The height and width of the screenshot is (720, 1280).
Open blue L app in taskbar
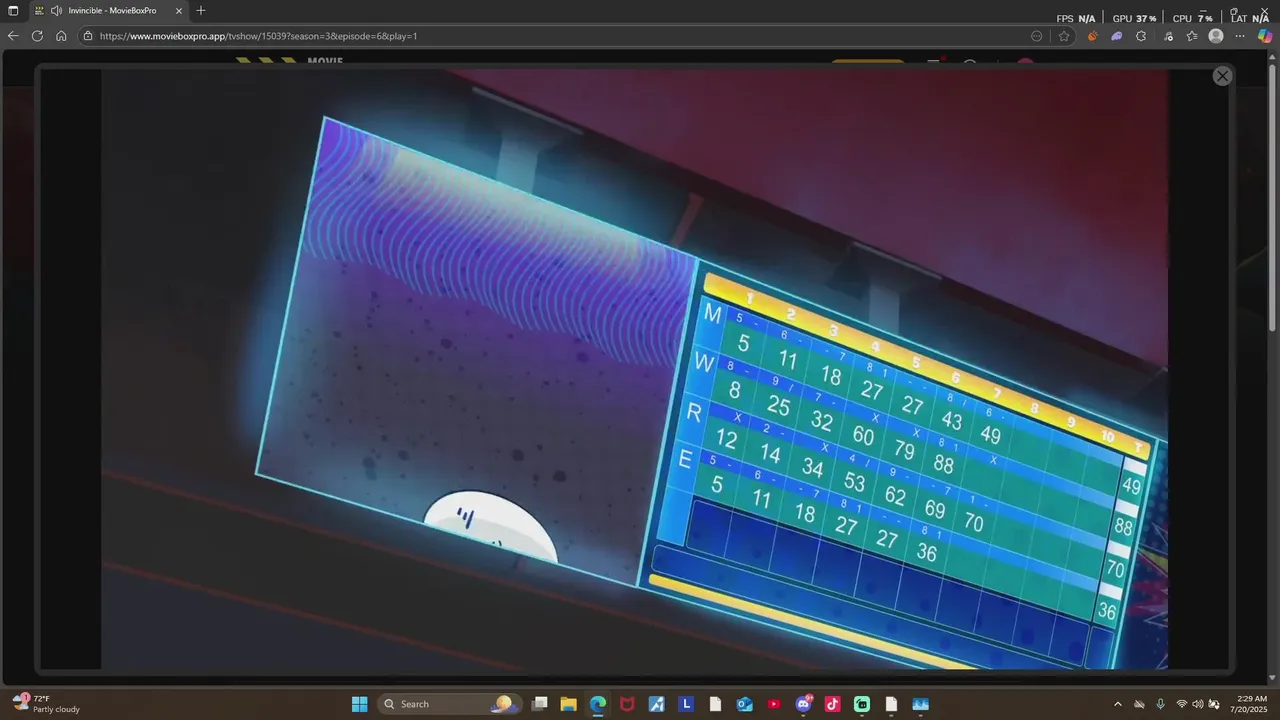click(x=686, y=704)
